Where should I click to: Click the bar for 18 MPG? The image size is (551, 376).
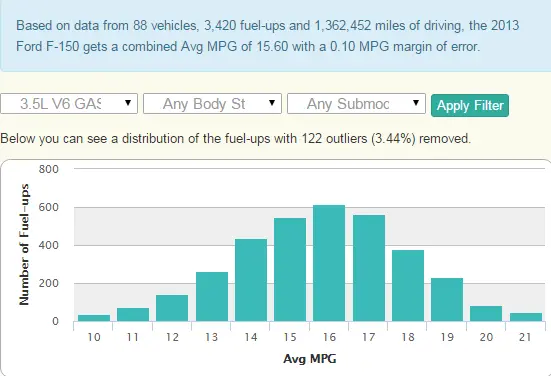coord(408,286)
